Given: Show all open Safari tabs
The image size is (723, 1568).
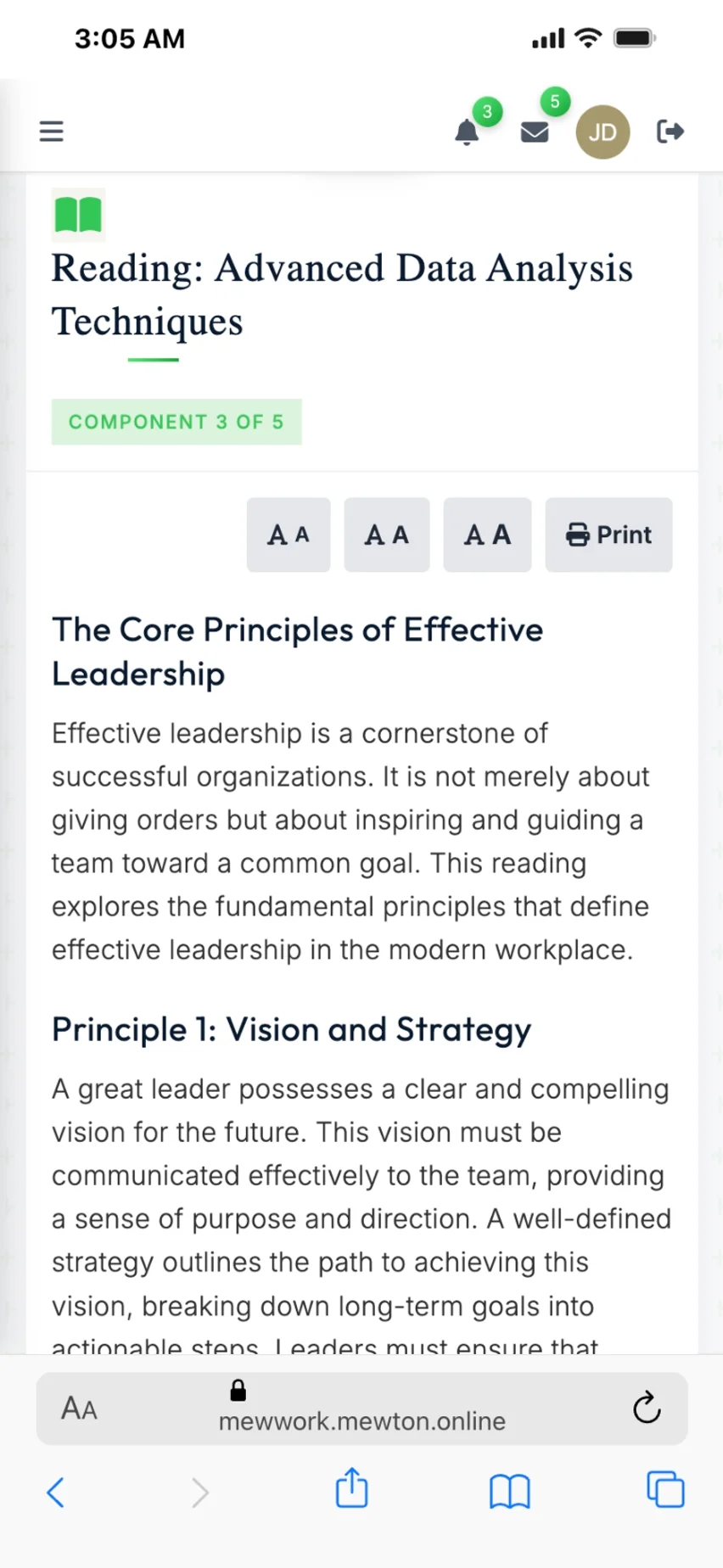Looking at the screenshot, I should pos(665,1490).
